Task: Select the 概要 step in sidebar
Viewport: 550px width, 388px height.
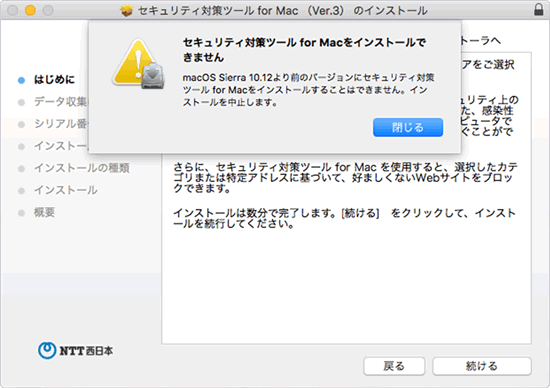Action: tap(44, 212)
